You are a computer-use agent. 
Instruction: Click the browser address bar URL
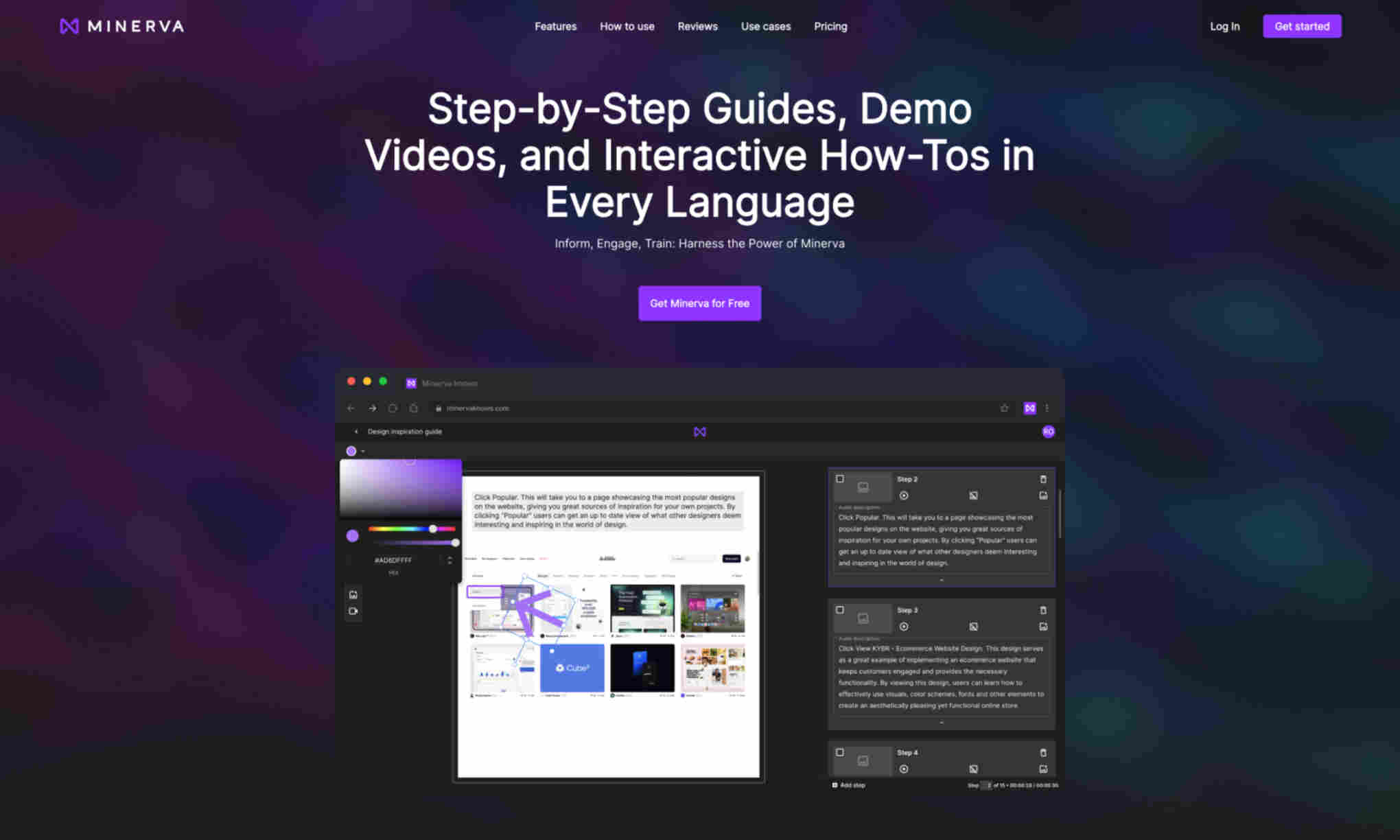tap(478, 408)
